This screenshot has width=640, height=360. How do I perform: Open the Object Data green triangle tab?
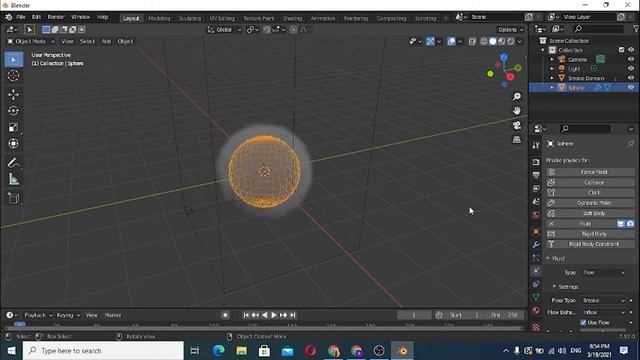click(x=536, y=297)
